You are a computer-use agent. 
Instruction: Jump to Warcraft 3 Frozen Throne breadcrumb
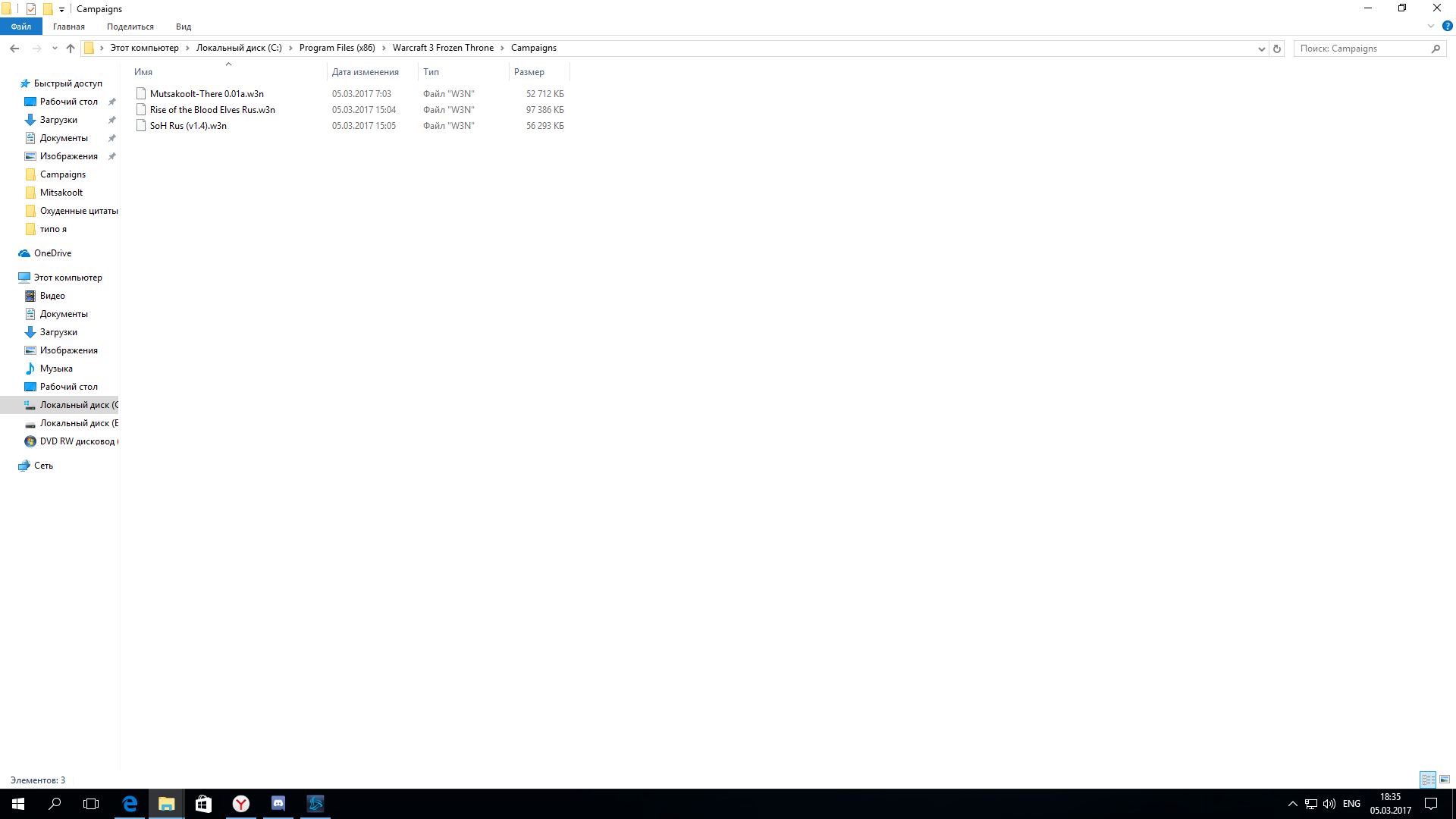pyautogui.click(x=443, y=48)
